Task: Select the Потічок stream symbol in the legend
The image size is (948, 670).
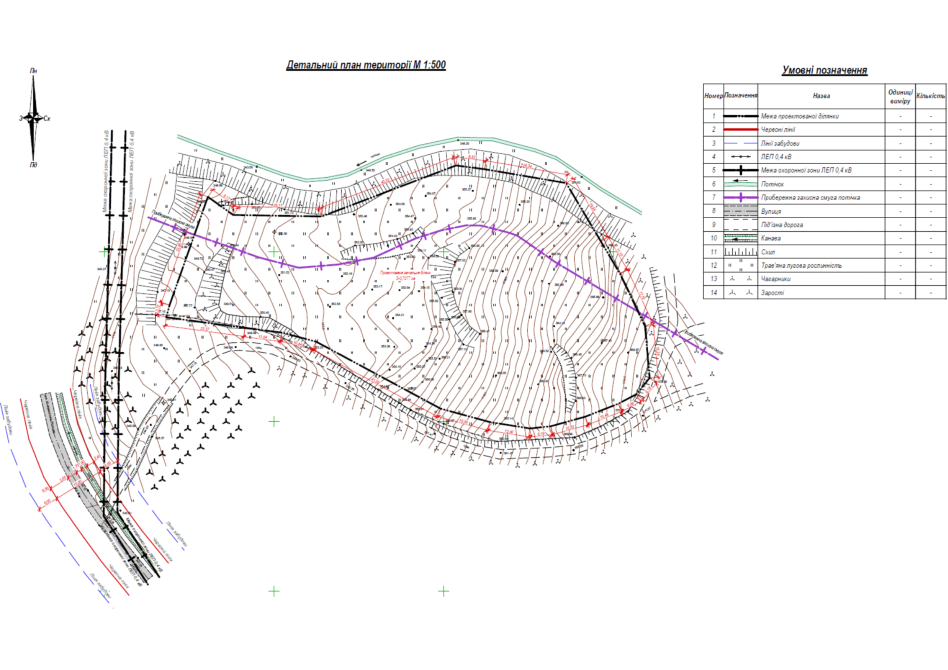Action: [741, 184]
